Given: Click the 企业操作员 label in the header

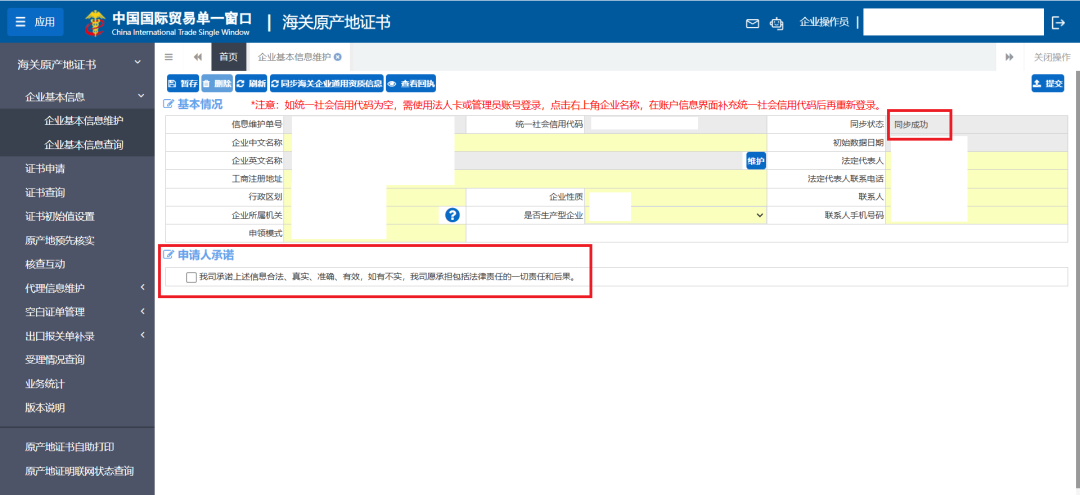Looking at the screenshot, I should [824, 22].
